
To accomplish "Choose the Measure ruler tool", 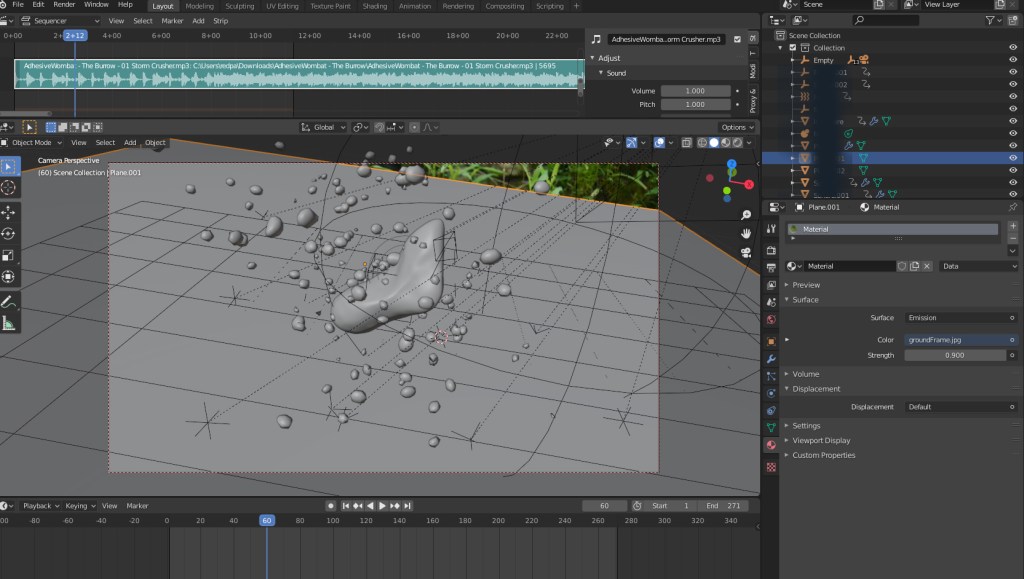I will point(9,323).
